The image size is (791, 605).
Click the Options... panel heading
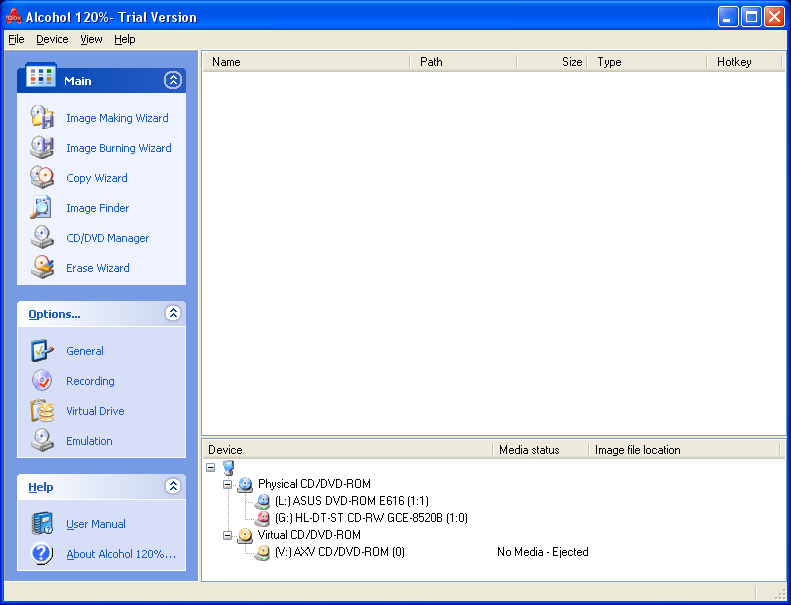54,314
